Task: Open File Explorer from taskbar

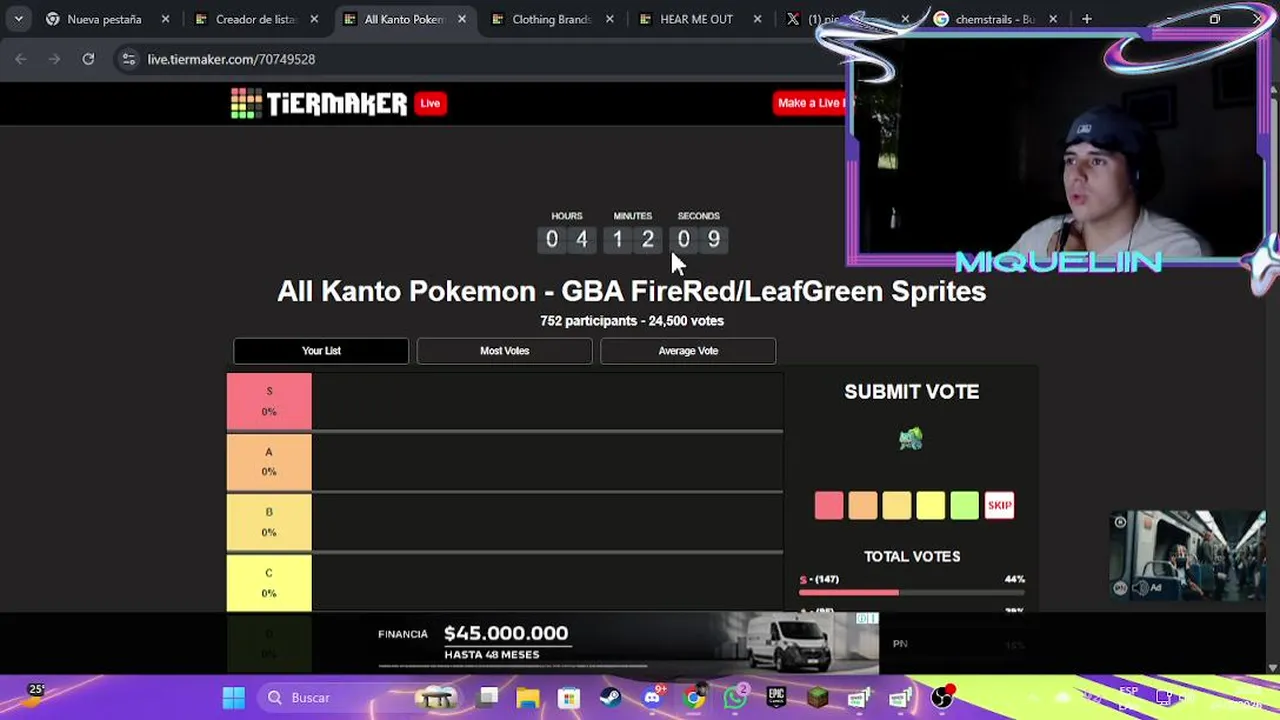Action: click(528, 697)
